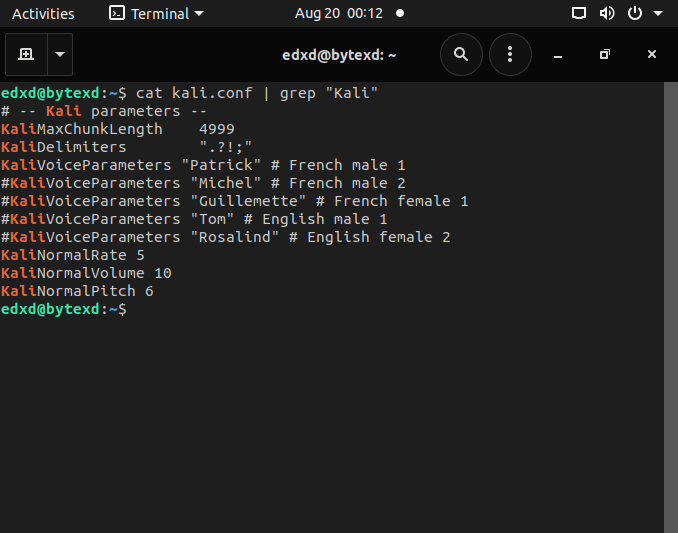Click the volume speaker tray icon

pos(606,13)
